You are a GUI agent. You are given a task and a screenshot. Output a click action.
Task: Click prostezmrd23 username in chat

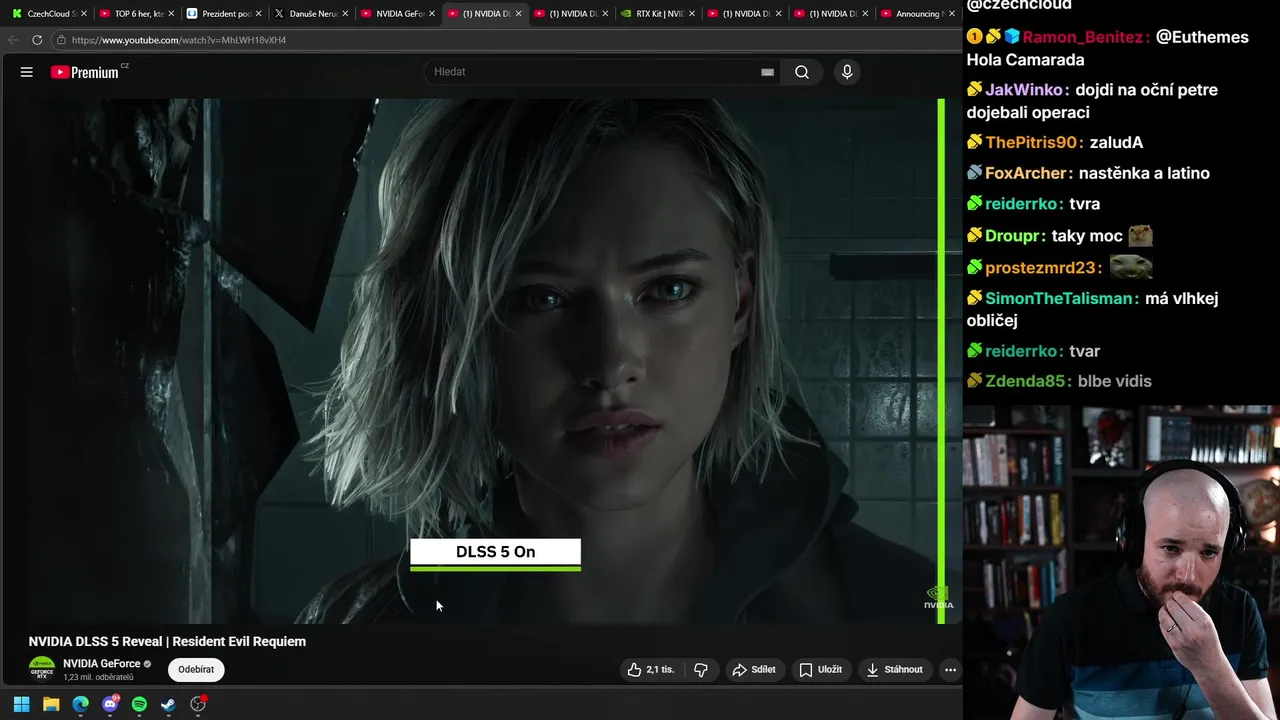(1039, 268)
